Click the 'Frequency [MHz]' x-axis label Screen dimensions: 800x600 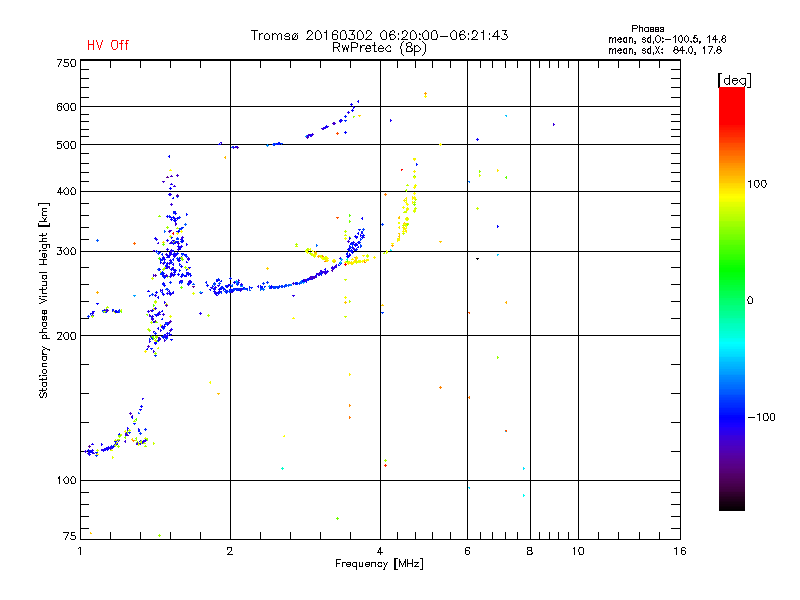(x=379, y=563)
